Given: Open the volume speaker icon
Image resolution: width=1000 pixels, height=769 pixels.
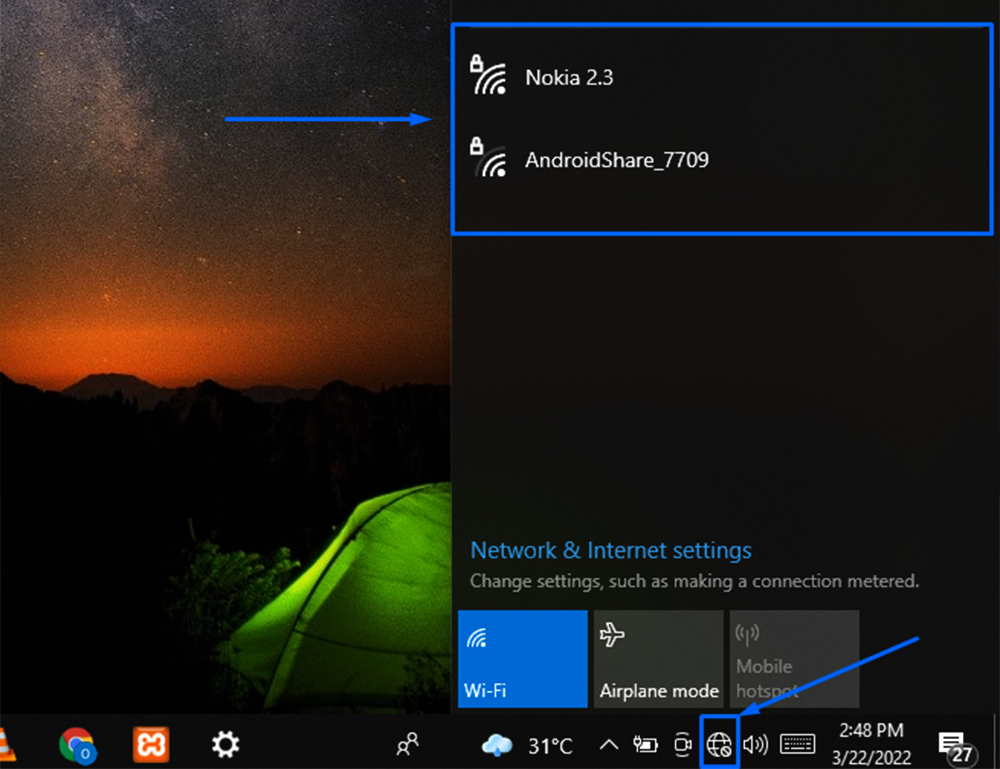Looking at the screenshot, I should click(756, 744).
